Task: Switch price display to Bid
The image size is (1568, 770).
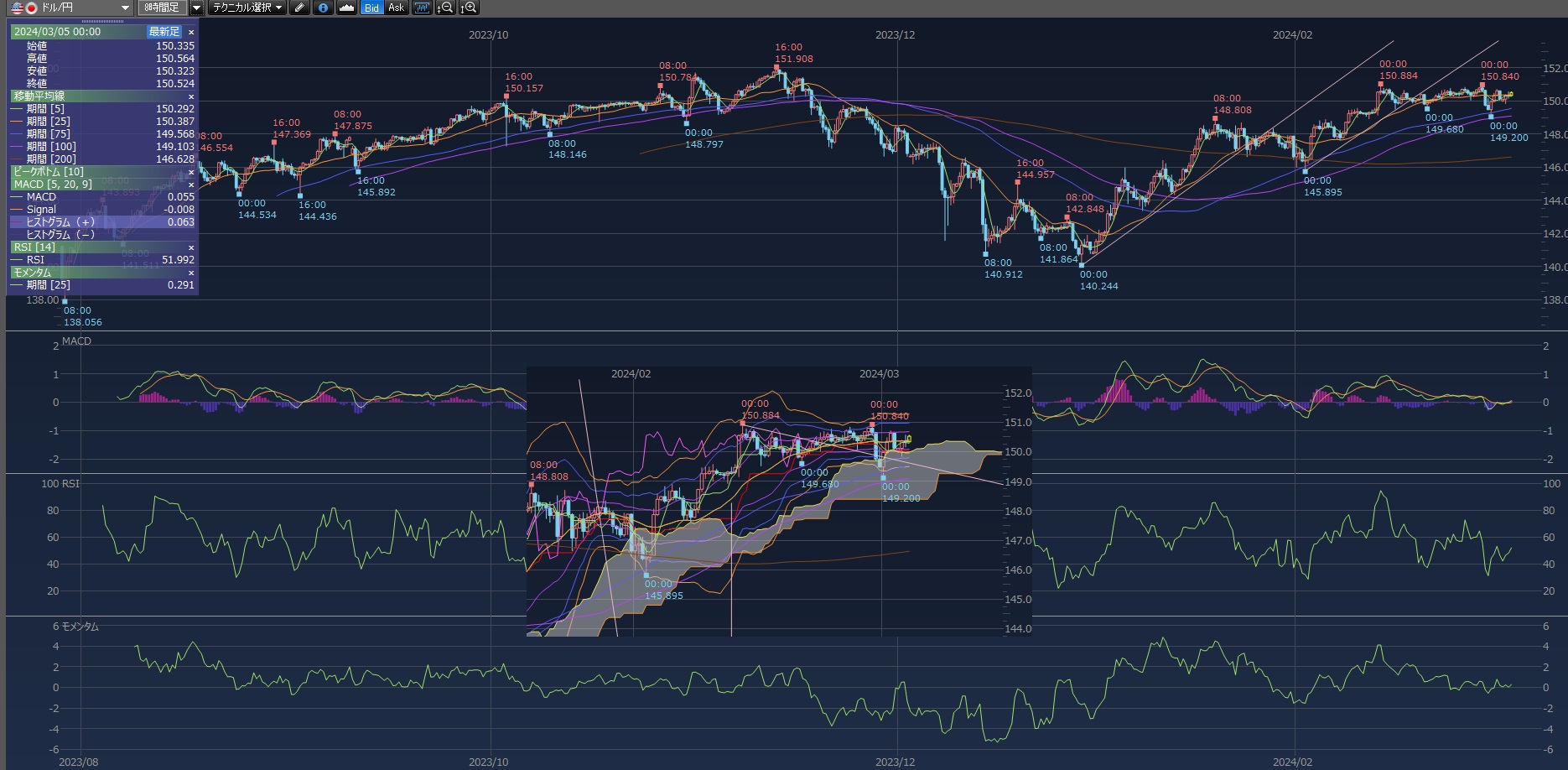Action: [x=371, y=8]
